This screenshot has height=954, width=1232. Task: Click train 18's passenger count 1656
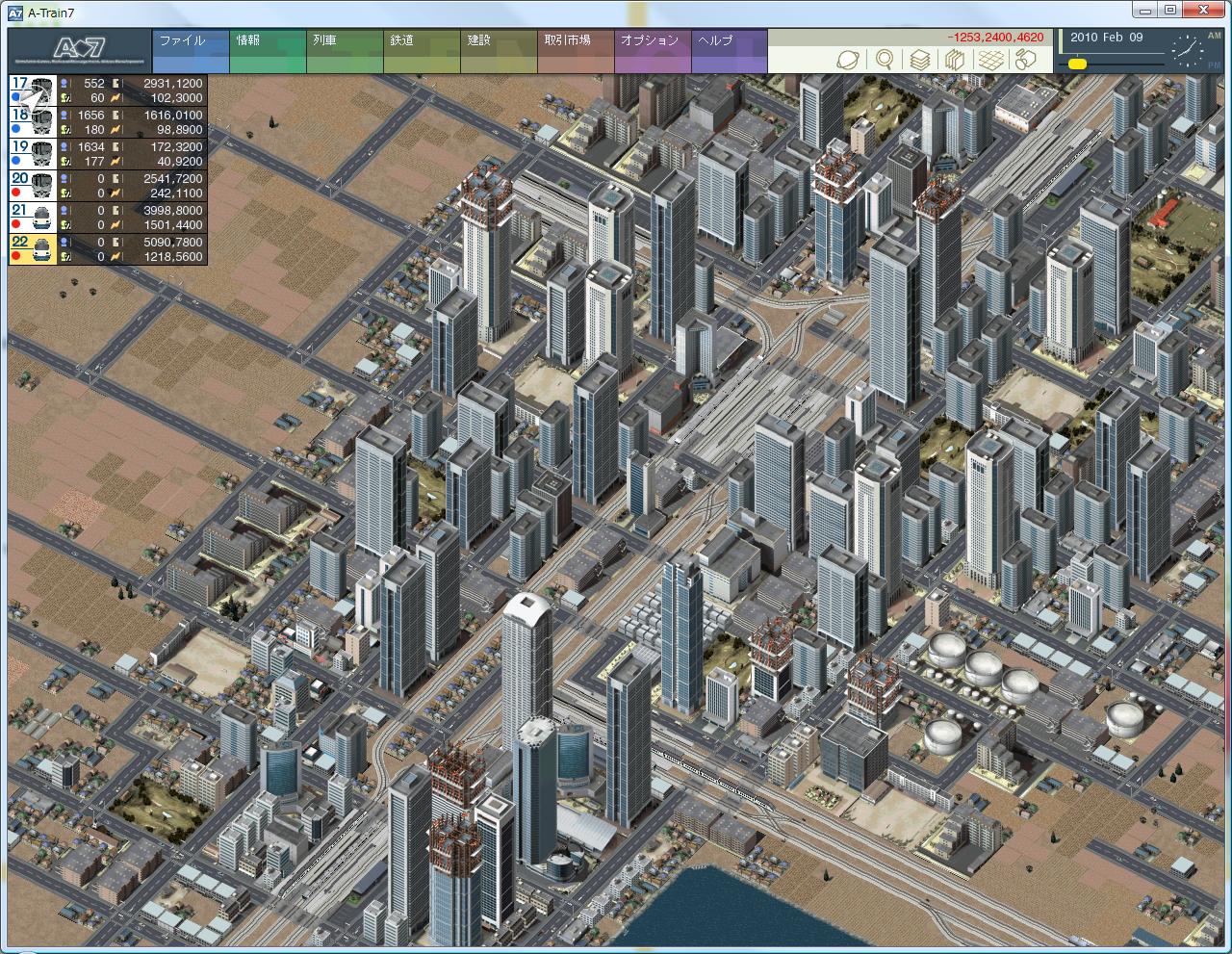click(x=90, y=116)
